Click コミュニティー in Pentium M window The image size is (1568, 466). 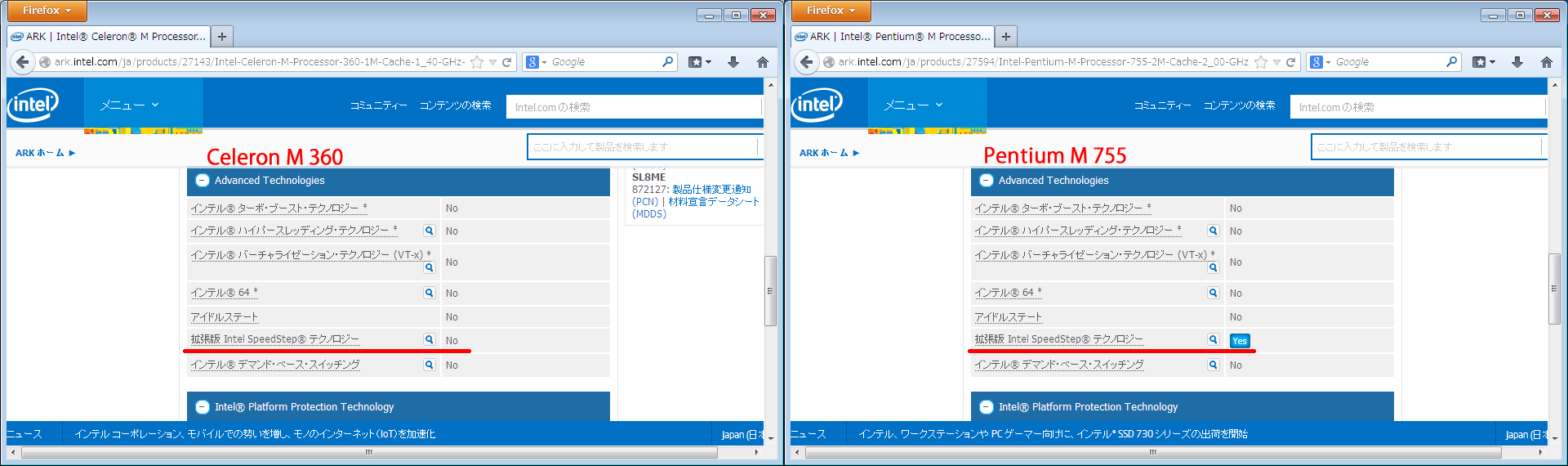[1162, 105]
